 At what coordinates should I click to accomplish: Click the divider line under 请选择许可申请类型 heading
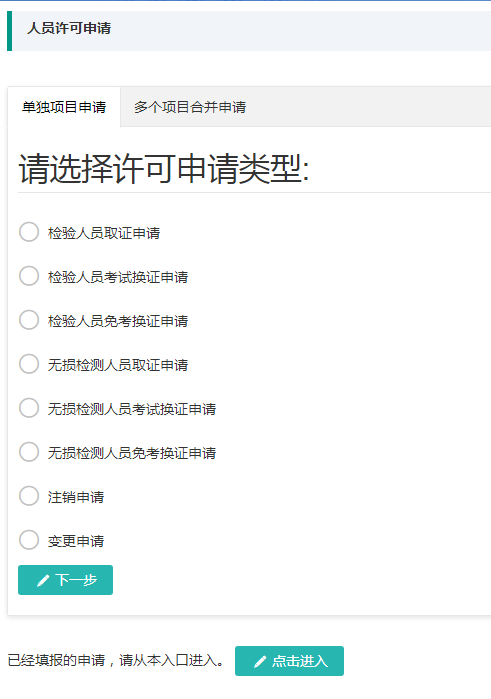(x=254, y=193)
